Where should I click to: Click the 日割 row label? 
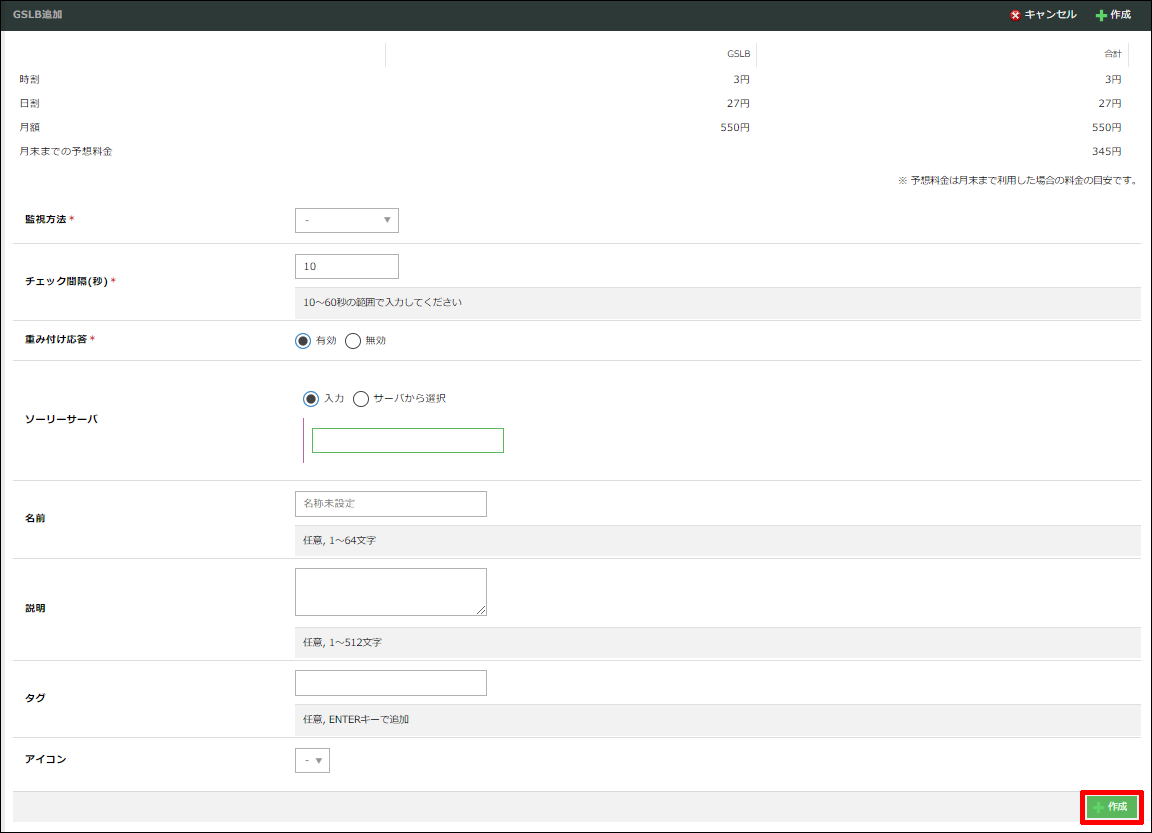click(x=29, y=104)
